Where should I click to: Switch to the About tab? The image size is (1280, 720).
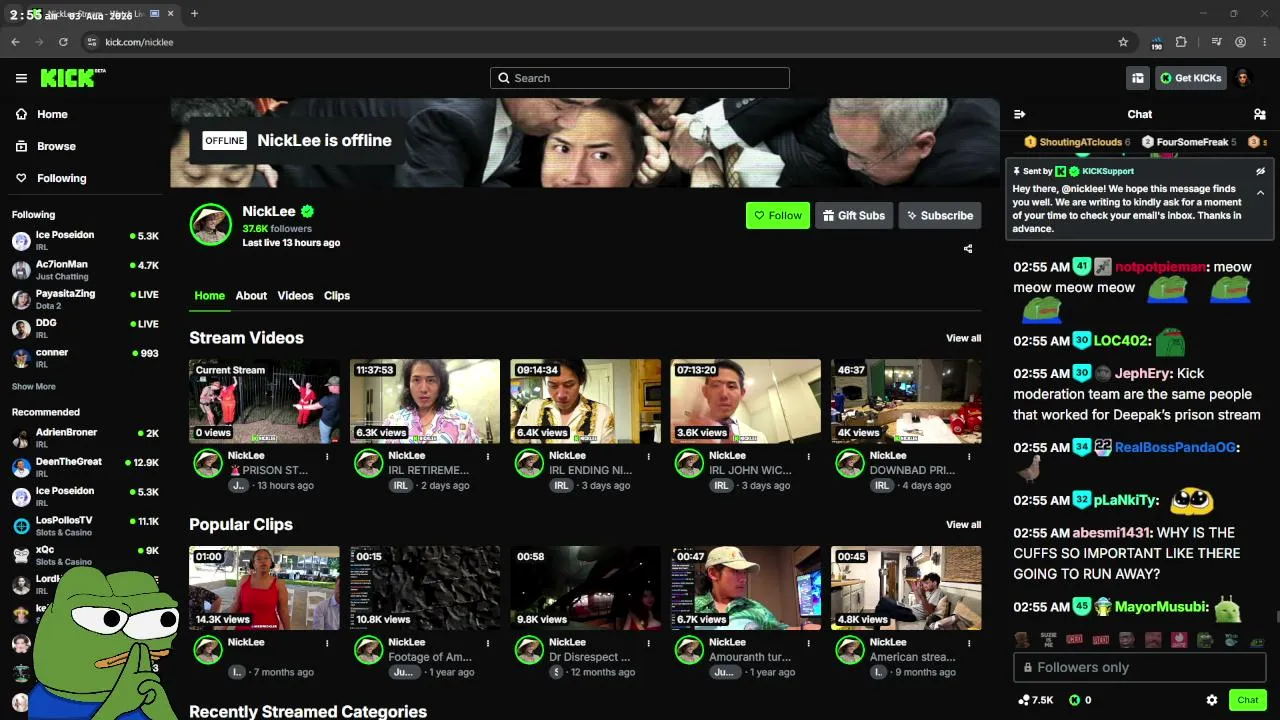251,296
